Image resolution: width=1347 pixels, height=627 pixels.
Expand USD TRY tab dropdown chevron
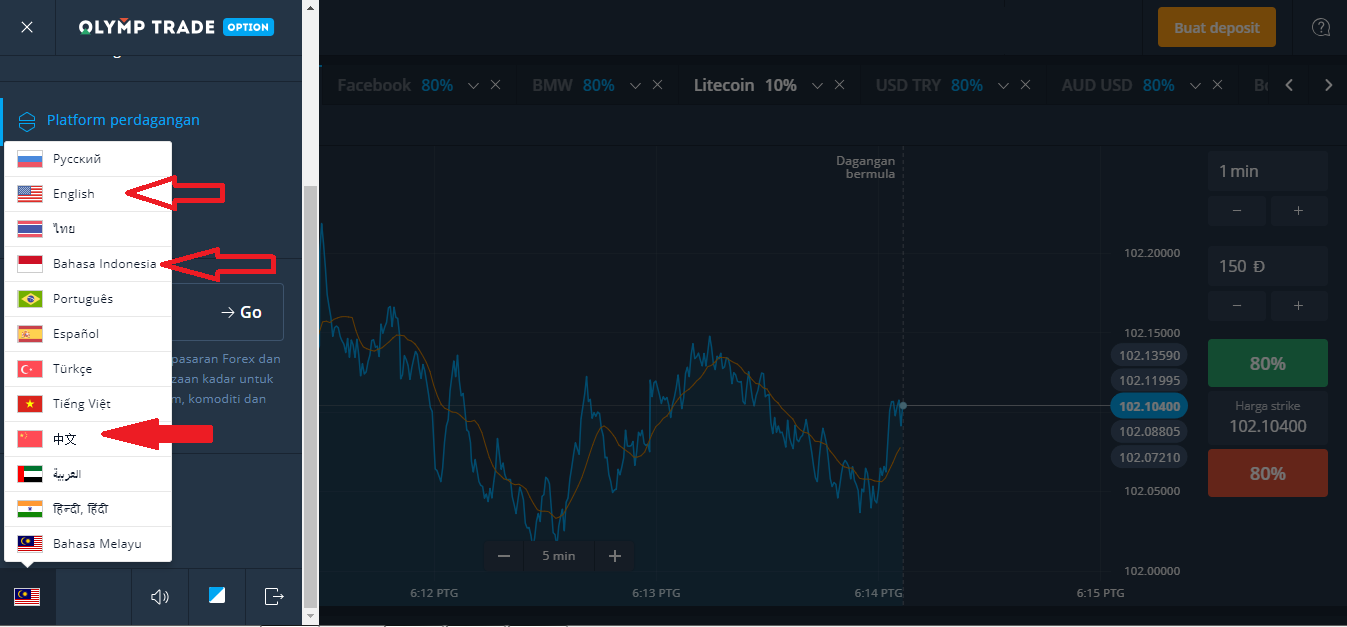pyautogui.click(x=1002, y=86)
